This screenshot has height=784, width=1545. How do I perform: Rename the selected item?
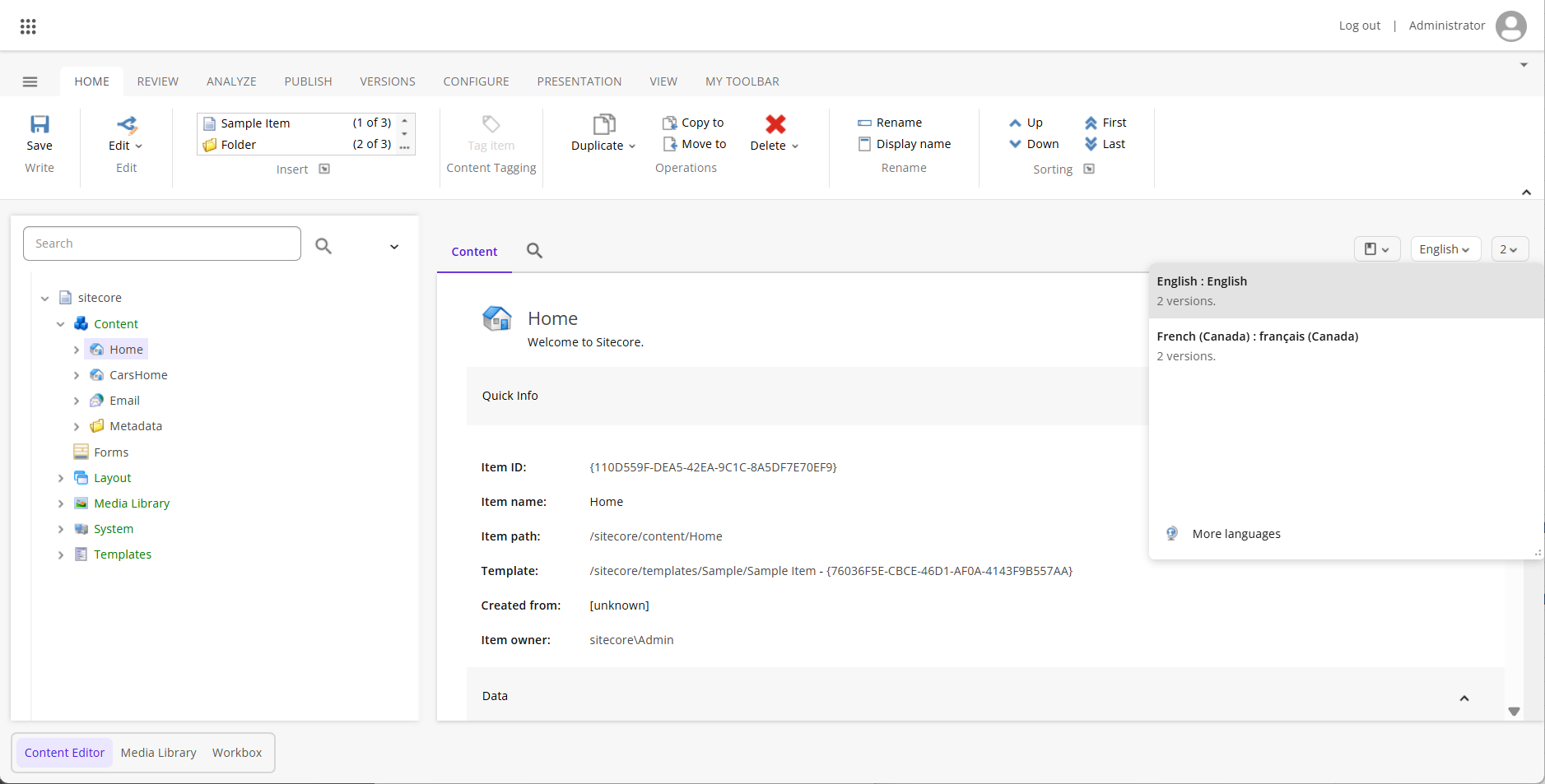point(890,123)
